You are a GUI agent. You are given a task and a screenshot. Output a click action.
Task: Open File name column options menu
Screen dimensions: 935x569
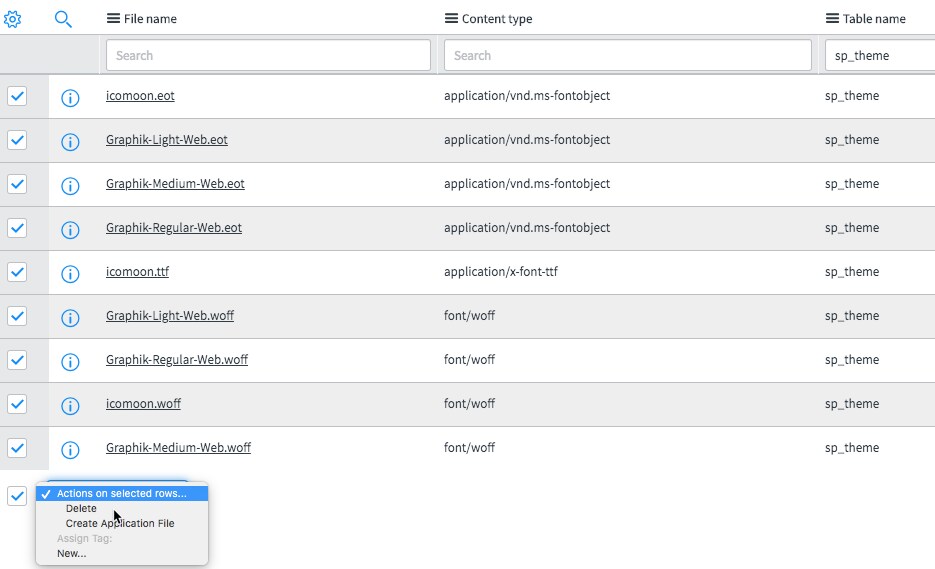click(x=113, y=19)
